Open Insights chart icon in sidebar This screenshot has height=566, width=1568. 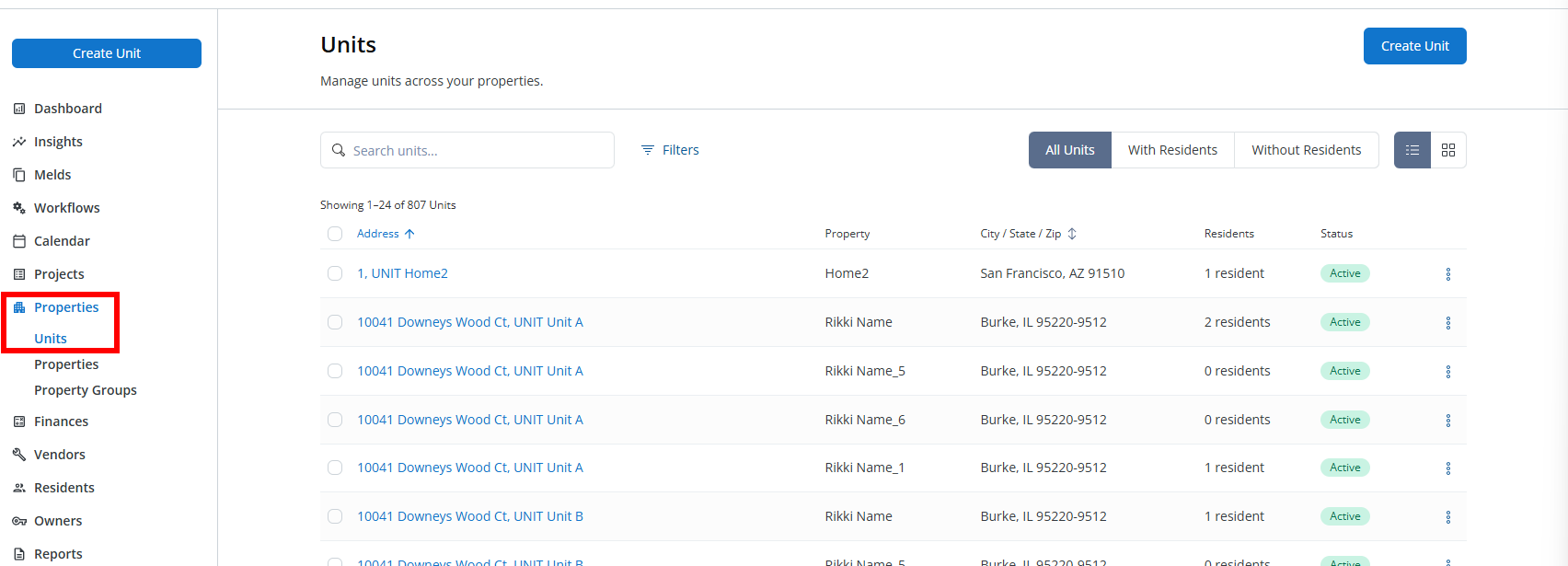click(19, 142)
